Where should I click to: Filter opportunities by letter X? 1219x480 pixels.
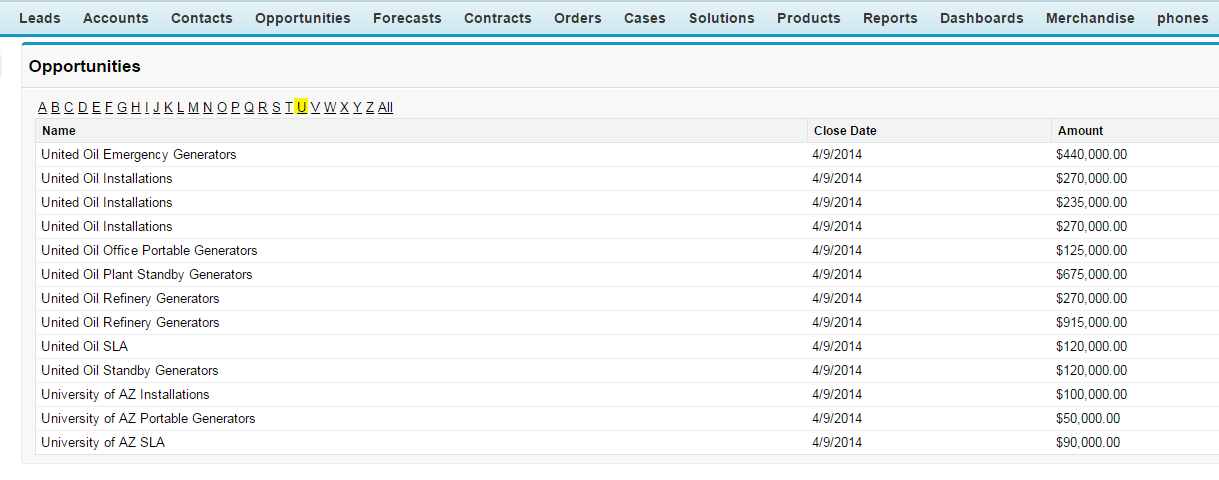point(344,107)
